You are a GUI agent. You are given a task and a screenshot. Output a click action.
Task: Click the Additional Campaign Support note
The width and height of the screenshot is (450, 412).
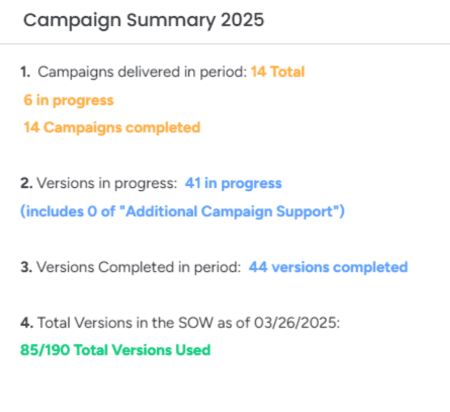182,212
